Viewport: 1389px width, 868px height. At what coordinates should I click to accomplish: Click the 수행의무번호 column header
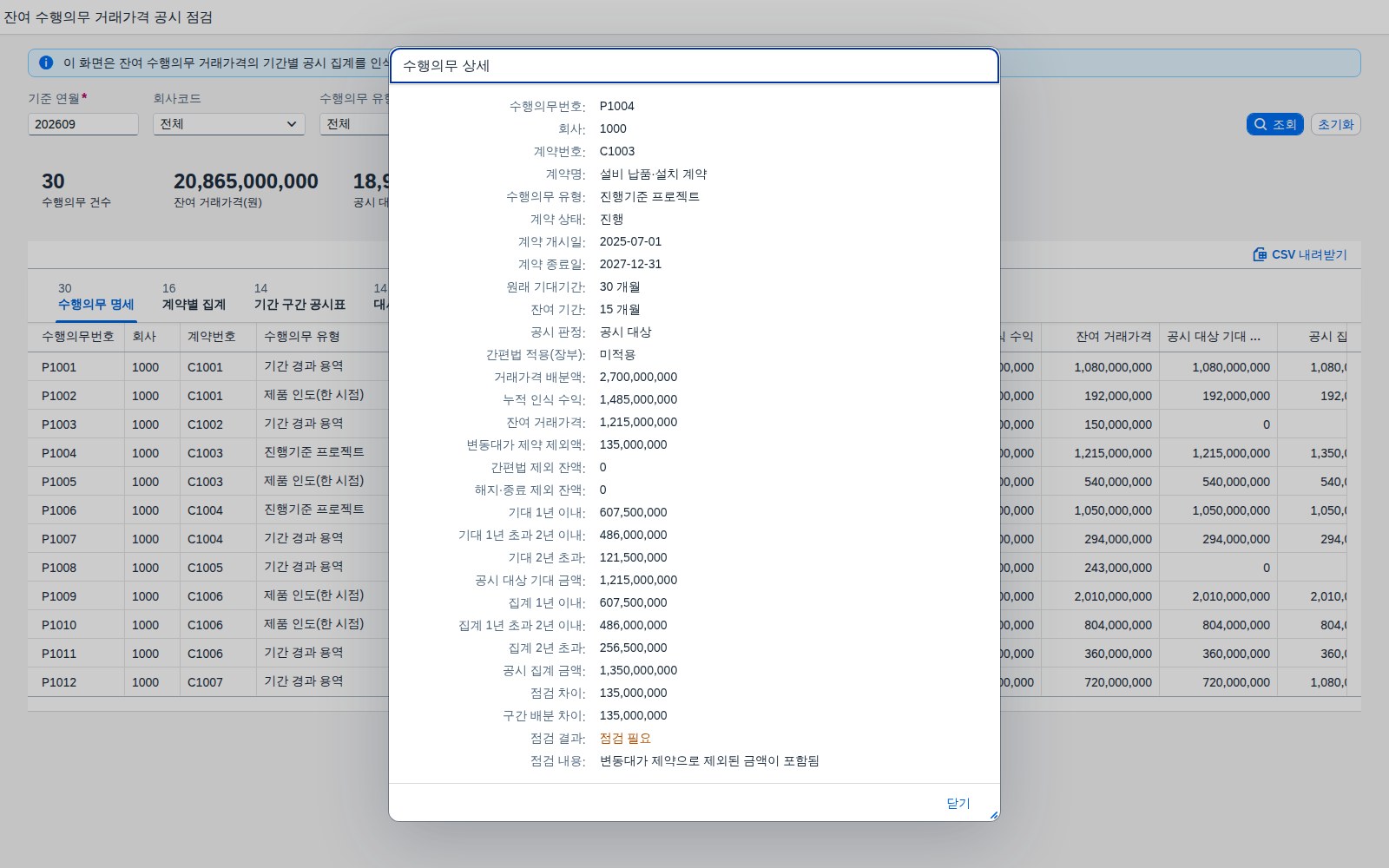pos(78,337)
